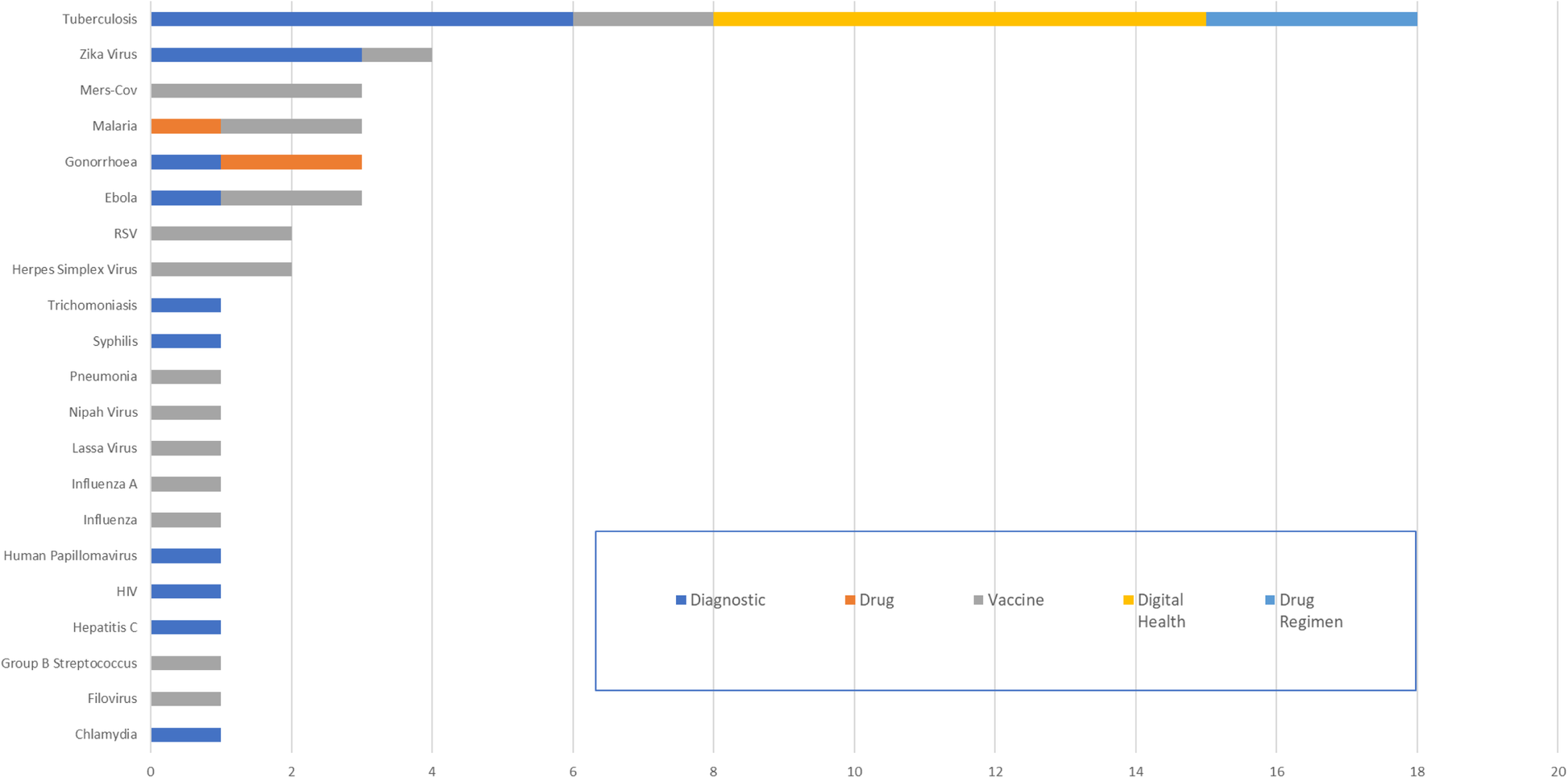Select the Filovirus Vaccine bar

[186, 699]
